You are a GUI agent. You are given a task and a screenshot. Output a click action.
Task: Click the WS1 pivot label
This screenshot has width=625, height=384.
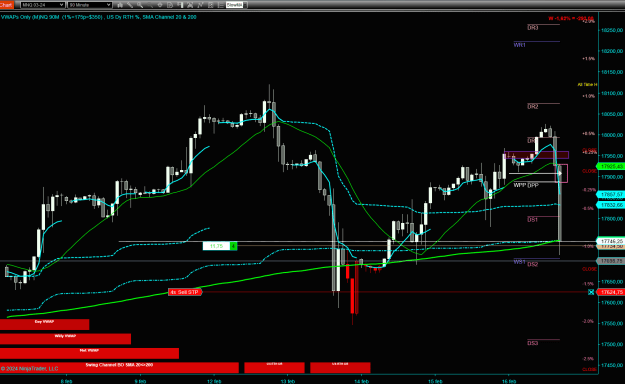(x=519, y=262)
